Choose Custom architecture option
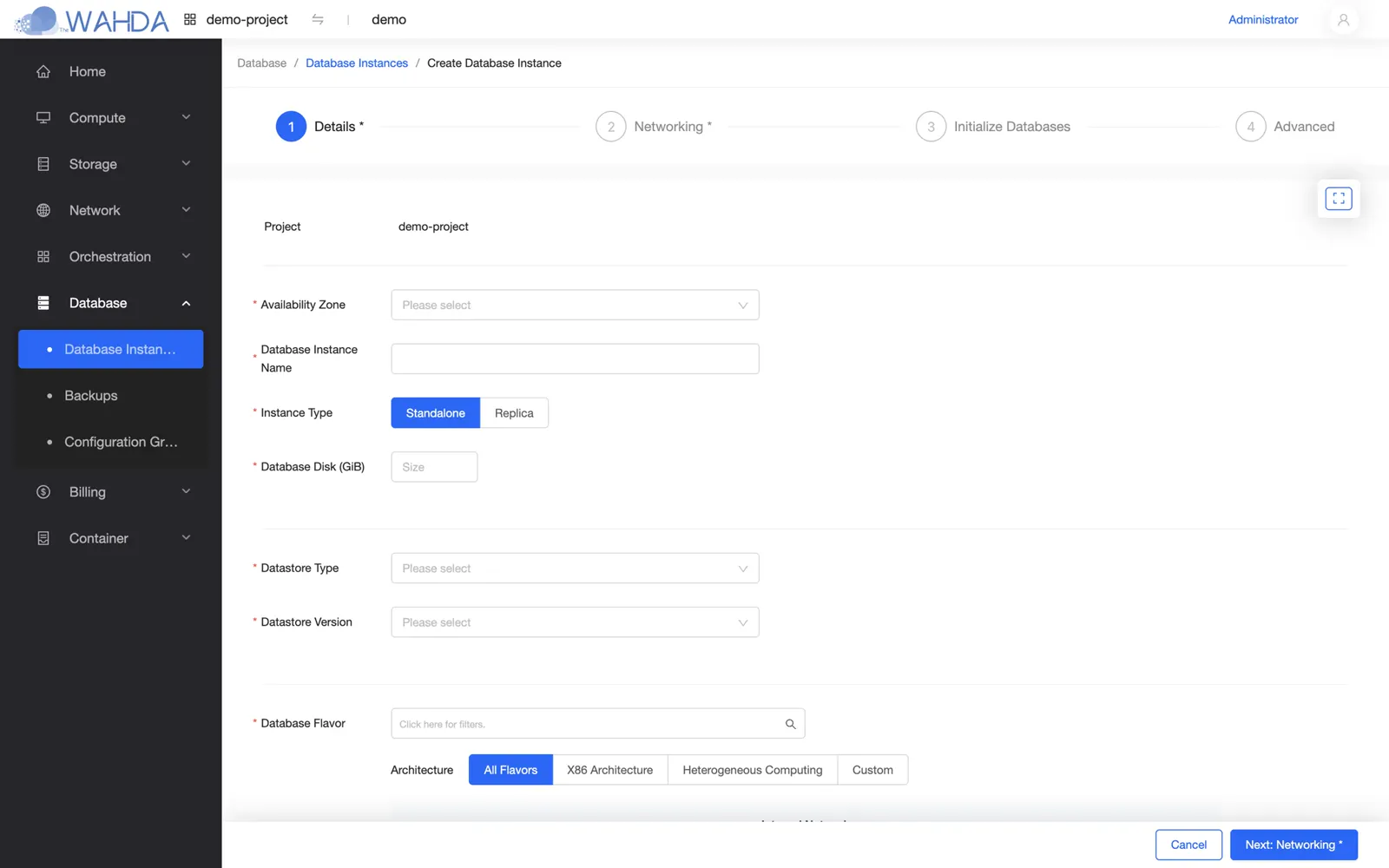This screenshot has height=868, width=1389. [x=872, y=770]
